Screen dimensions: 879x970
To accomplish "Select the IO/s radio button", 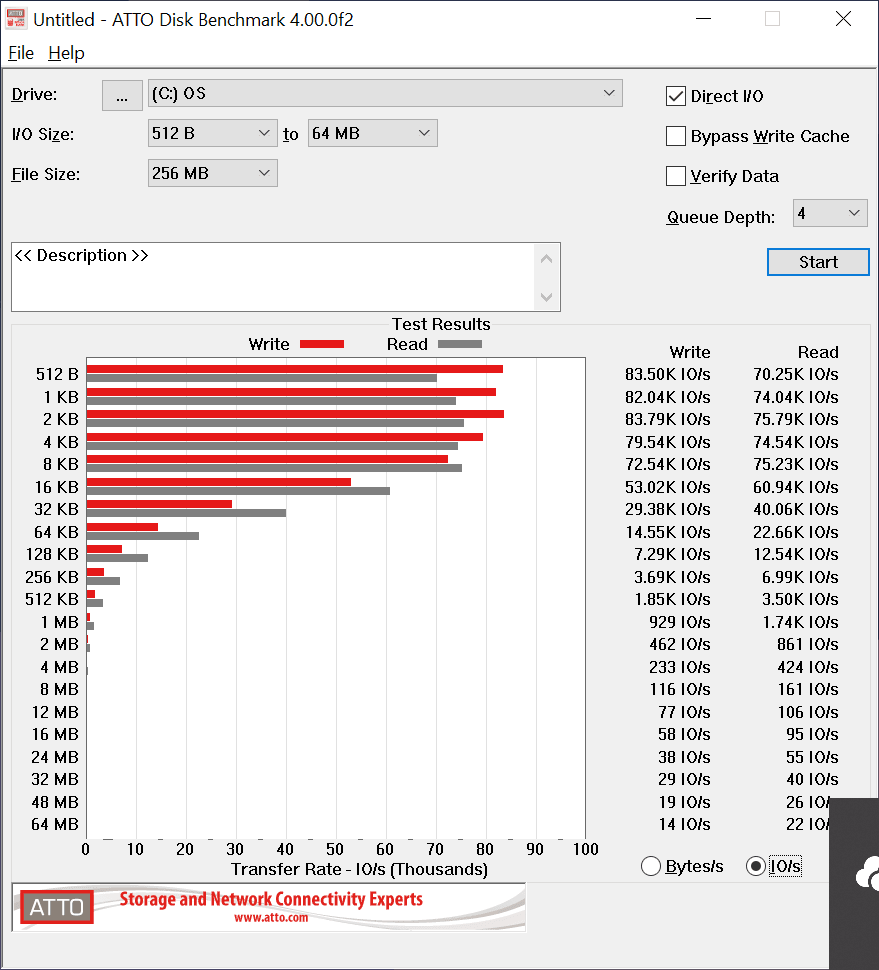I will coord(755,866).
